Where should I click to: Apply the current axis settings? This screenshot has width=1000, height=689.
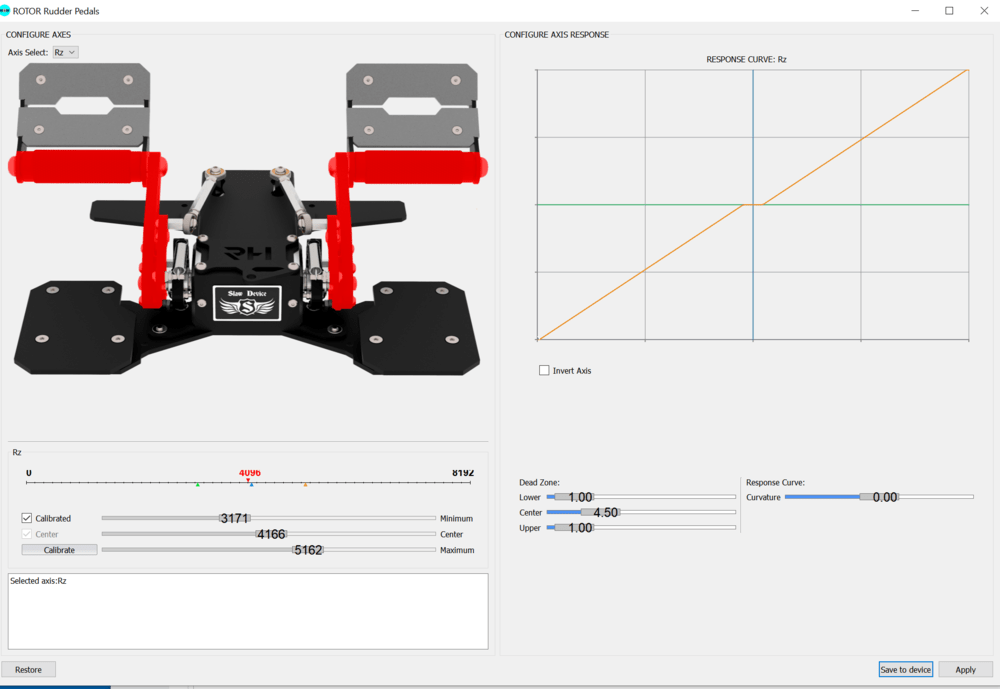coord(965,669)
